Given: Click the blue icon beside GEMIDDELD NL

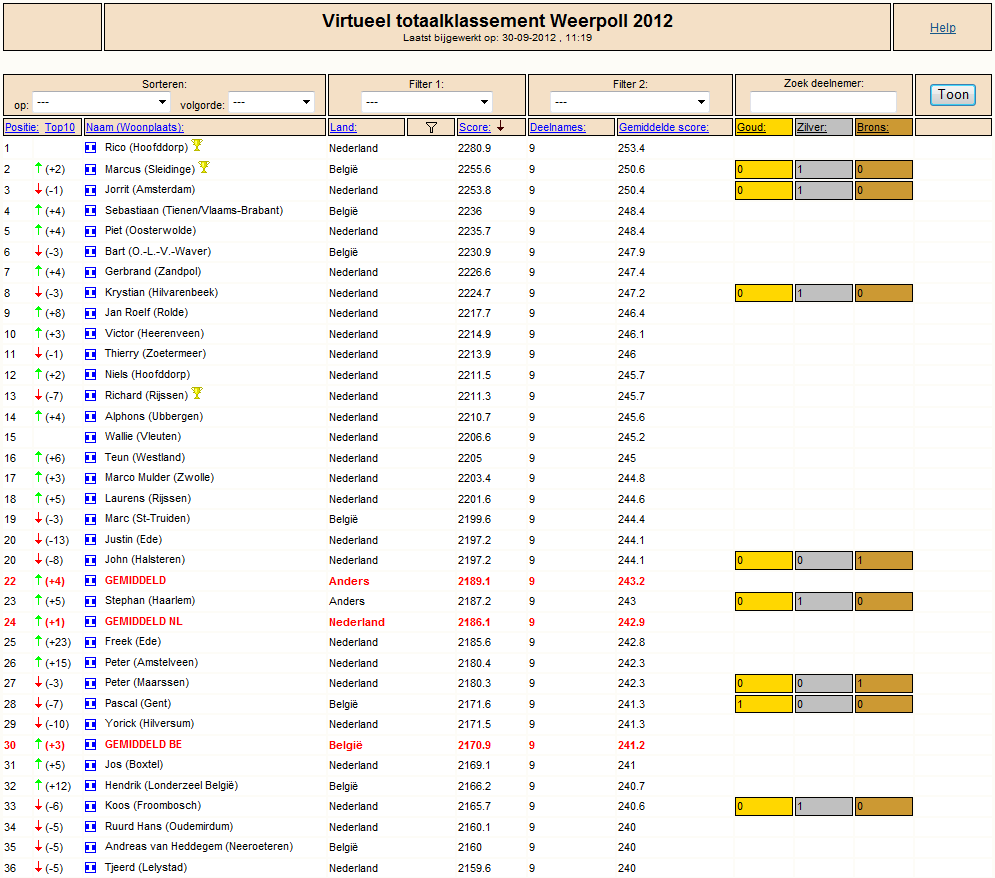Looking at the screenshot, I should [91, 622].
